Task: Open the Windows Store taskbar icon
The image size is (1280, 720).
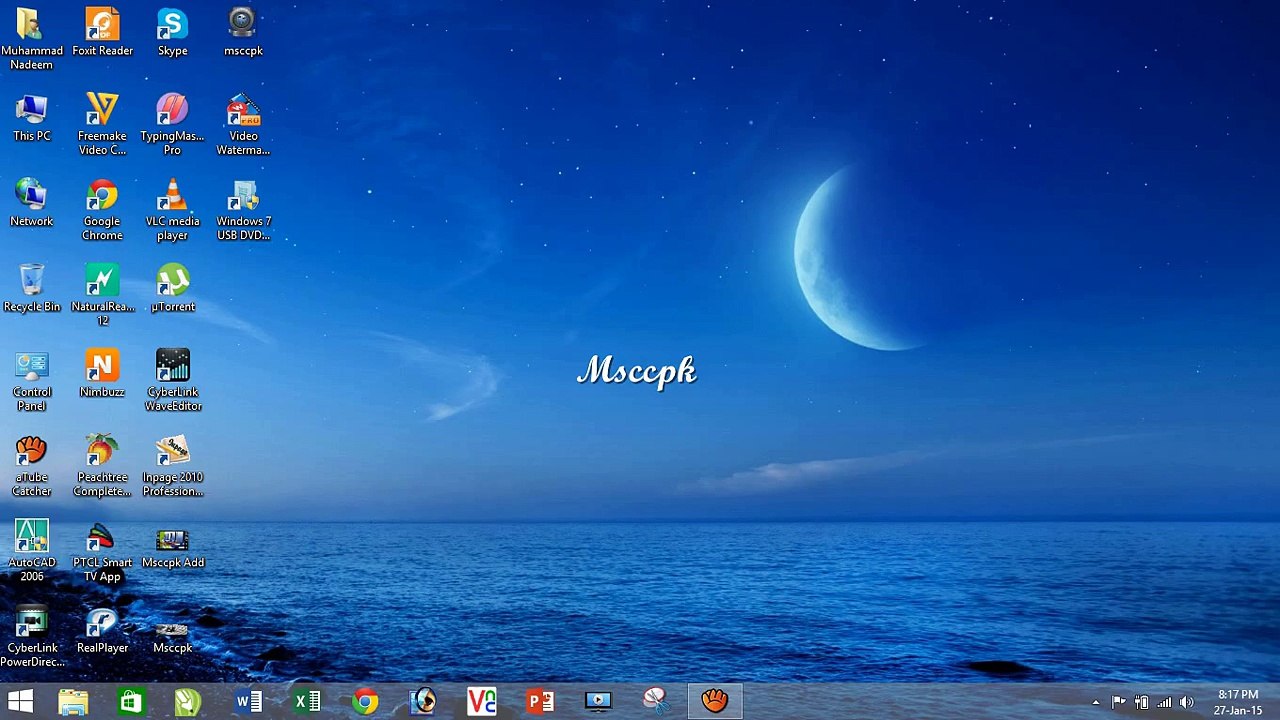Action: [131, 701]
